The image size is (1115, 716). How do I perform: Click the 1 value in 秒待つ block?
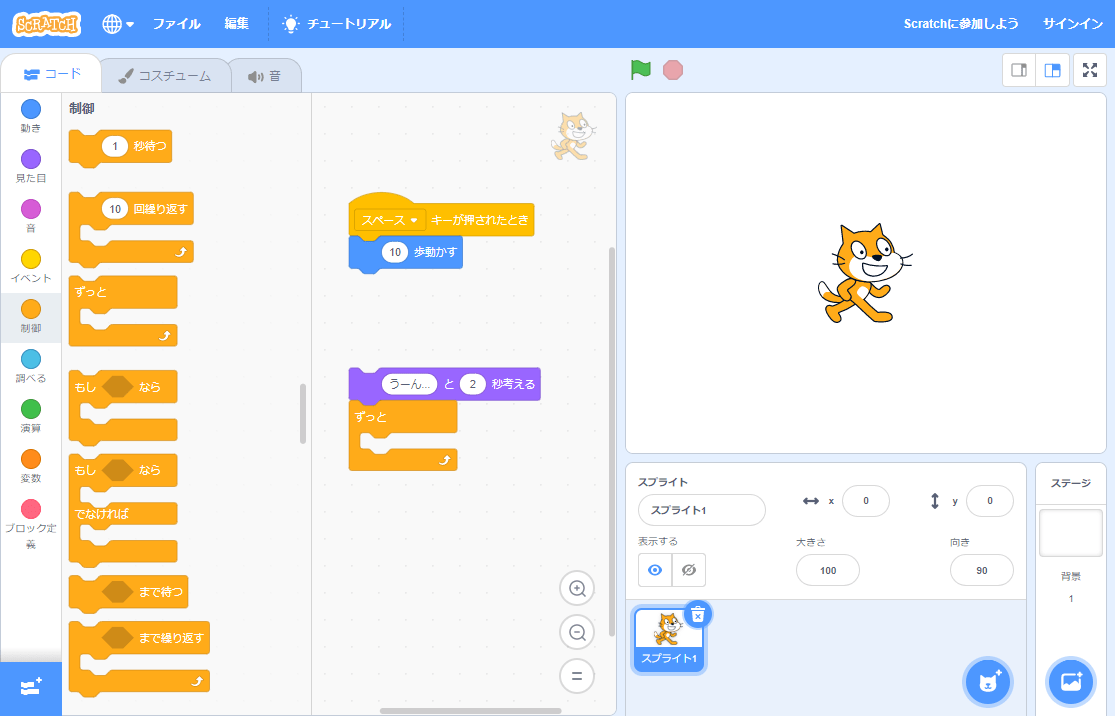click(114, 146)
